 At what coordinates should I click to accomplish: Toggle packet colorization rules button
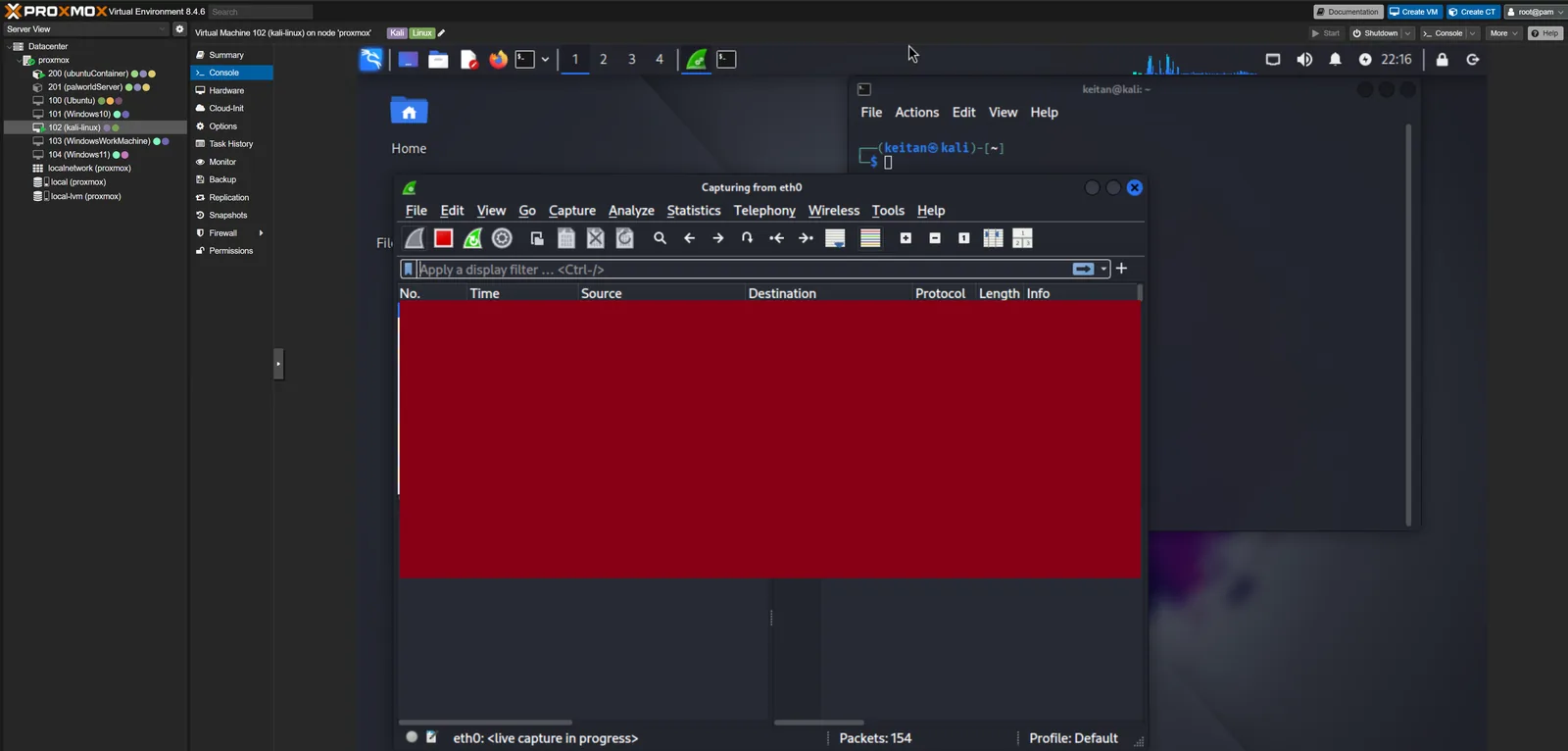coord(870,238)
